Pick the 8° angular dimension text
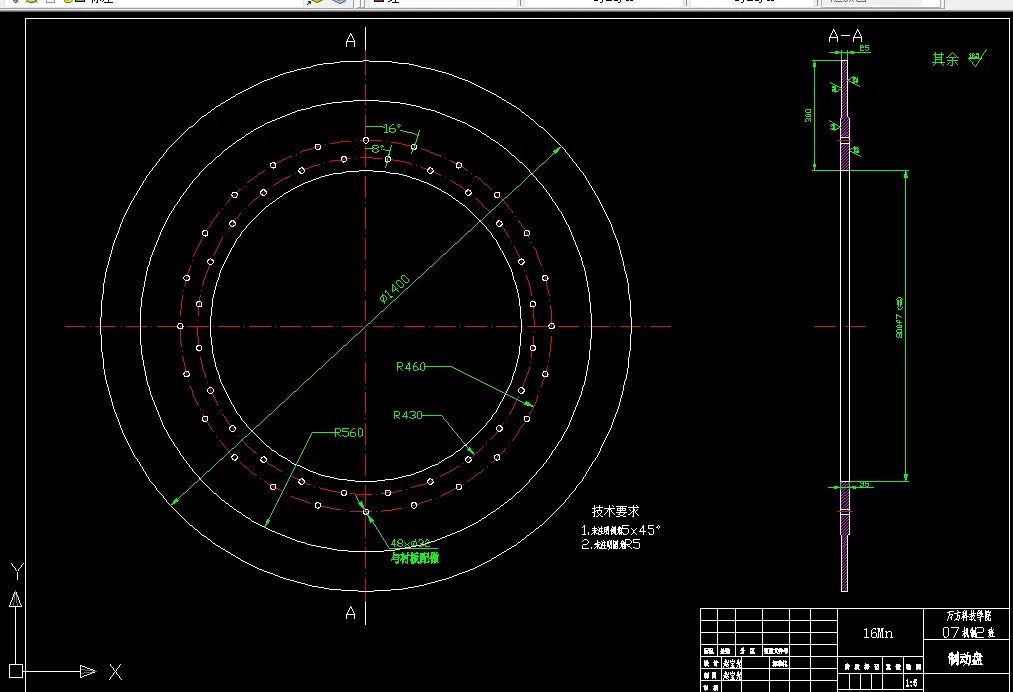The width and height of the screenshot is (1013, 692). pos(378,149)
